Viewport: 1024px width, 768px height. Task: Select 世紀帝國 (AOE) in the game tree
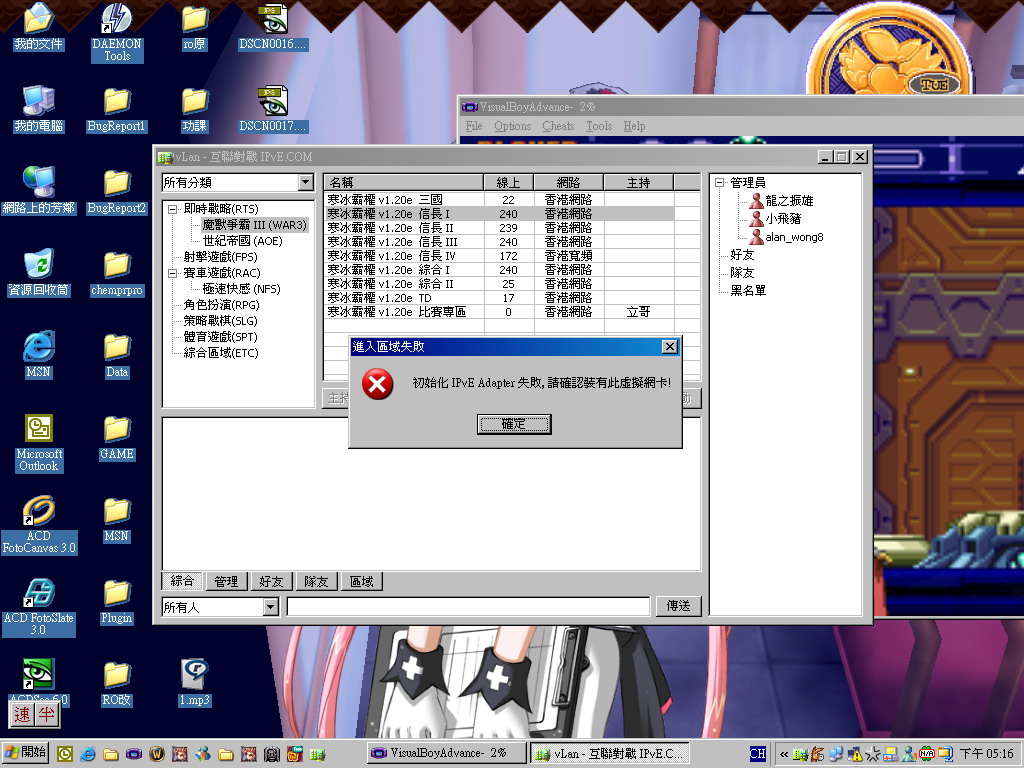242,241
